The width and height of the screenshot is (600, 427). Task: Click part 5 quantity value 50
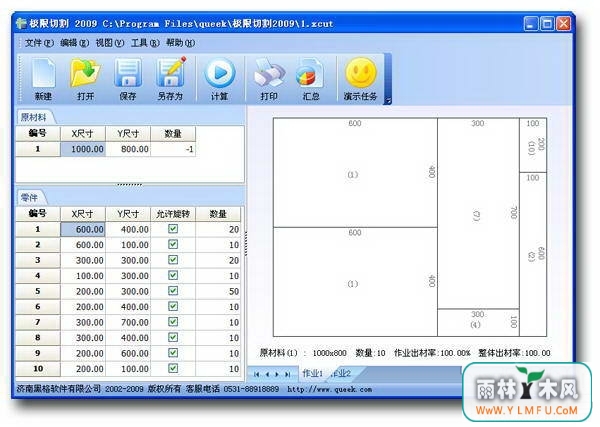click(218, 291)
